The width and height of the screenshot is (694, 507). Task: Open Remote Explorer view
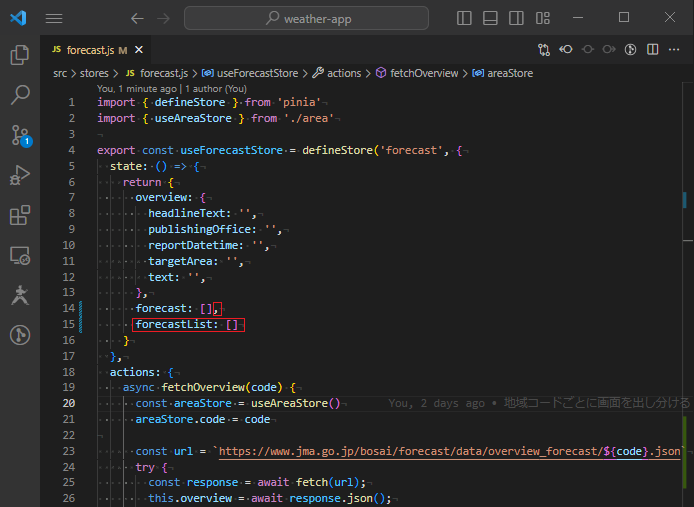(x=20, y=255)
